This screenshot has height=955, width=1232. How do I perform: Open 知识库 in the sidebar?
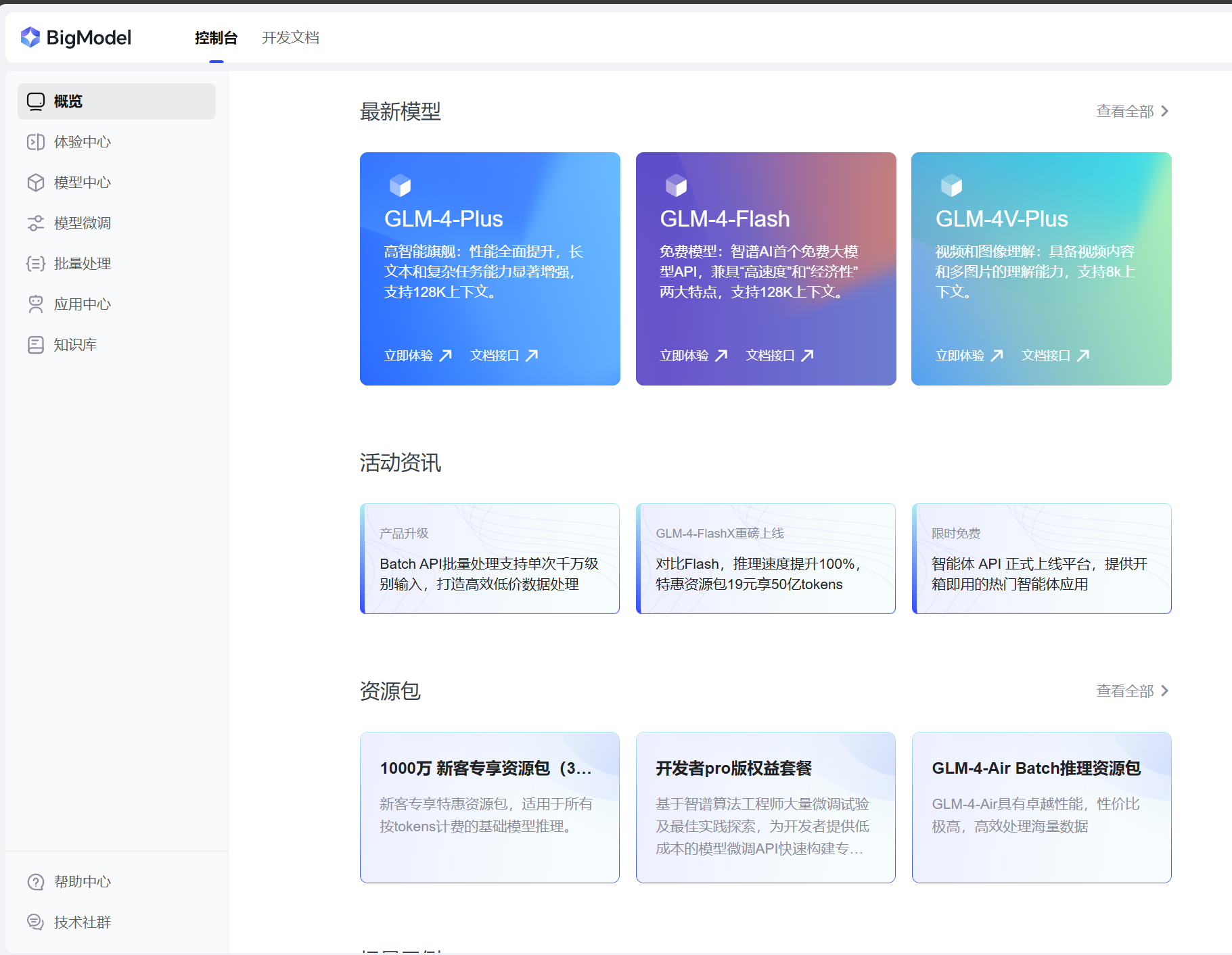116,345
